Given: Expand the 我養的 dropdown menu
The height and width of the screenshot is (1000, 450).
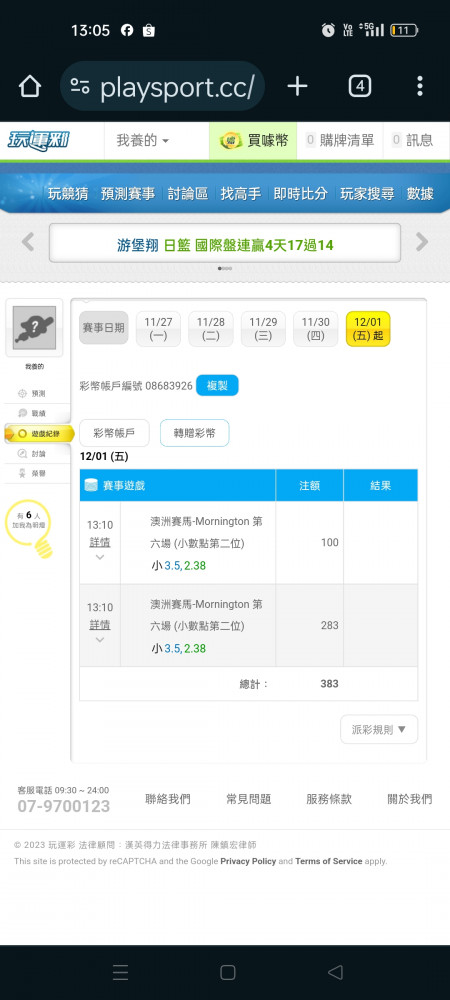Looking at the screenshot, I should [143, 140].
